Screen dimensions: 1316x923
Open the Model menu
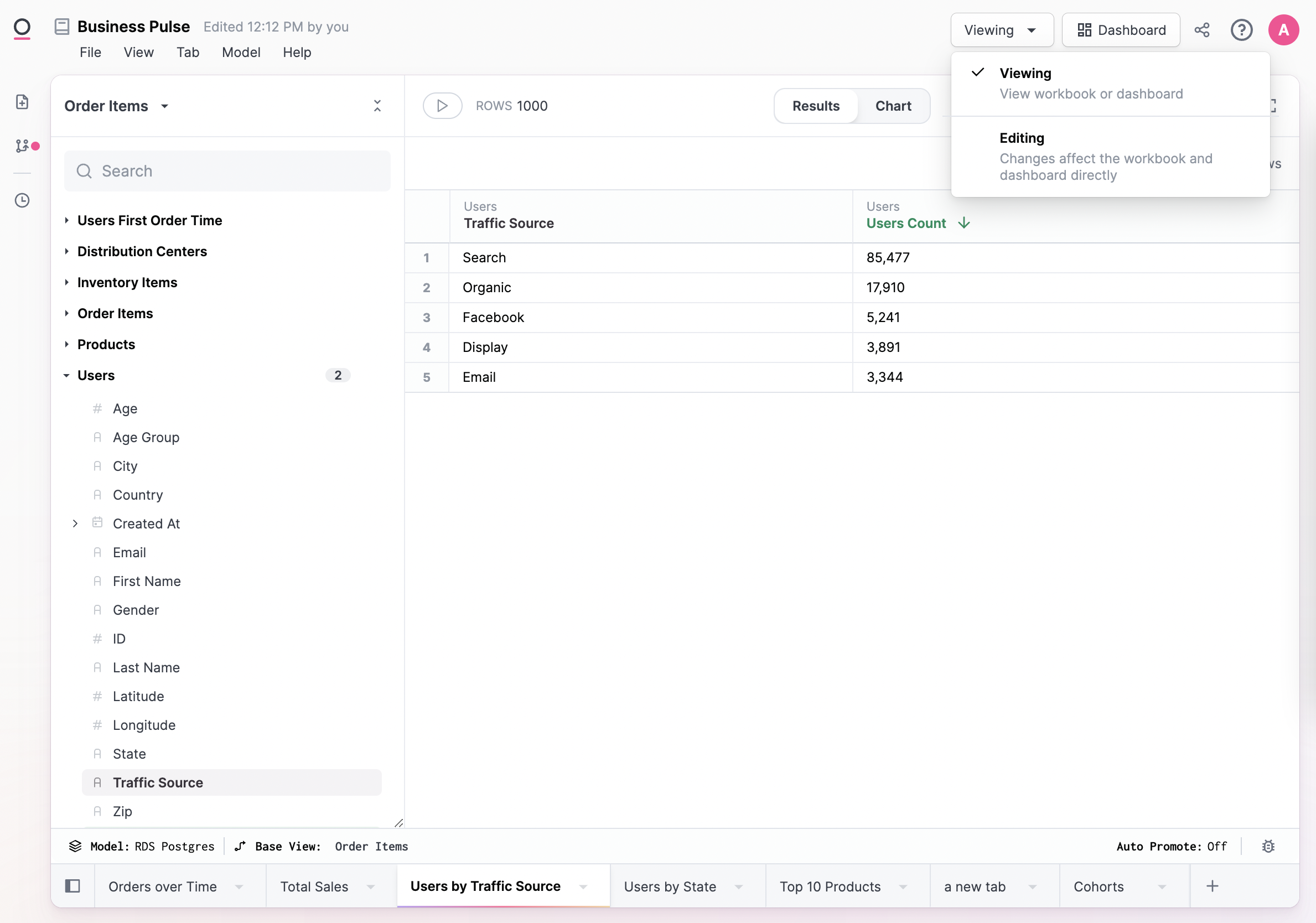coord(241,52)
